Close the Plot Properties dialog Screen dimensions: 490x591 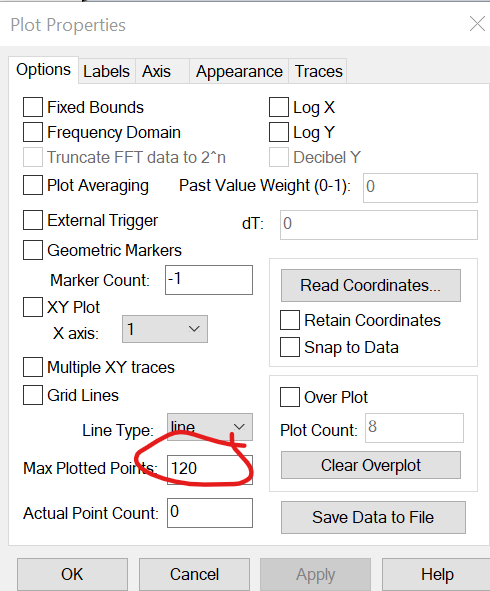[x=477, y=24]
